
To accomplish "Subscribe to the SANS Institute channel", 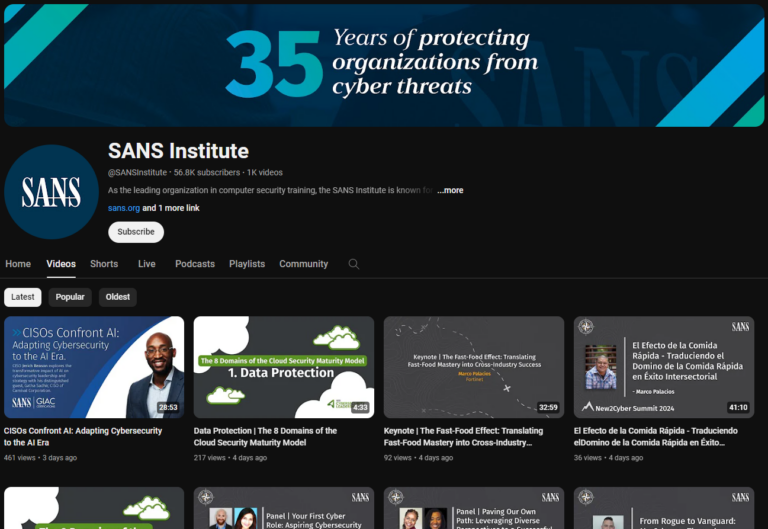I will click(x=136, y=232).
